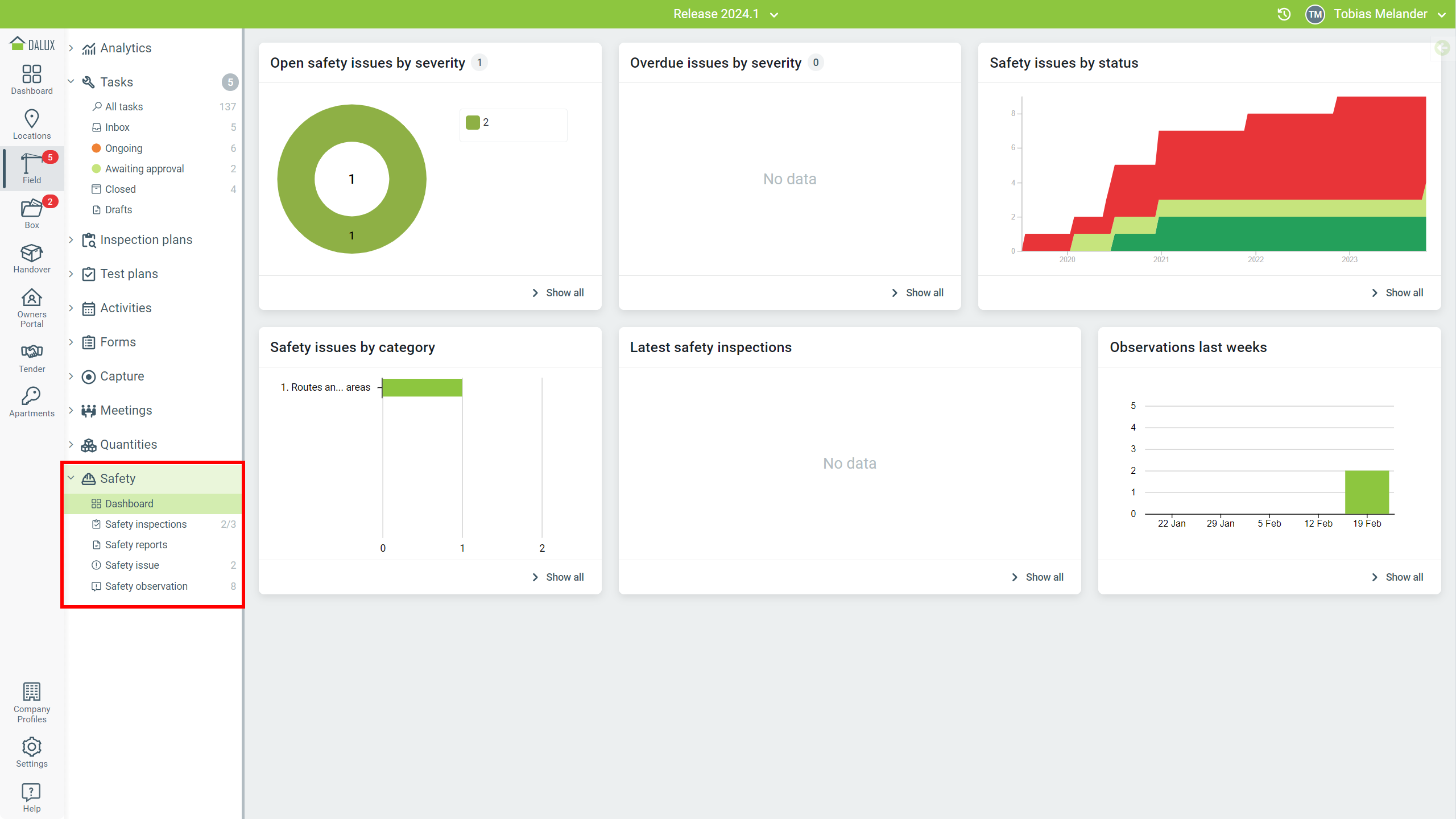Image resolution: width=1456 pixels, height=819 pixels.
Task: Click Show all under Latest safety inspections
Action: click(x=1038, y=577)
